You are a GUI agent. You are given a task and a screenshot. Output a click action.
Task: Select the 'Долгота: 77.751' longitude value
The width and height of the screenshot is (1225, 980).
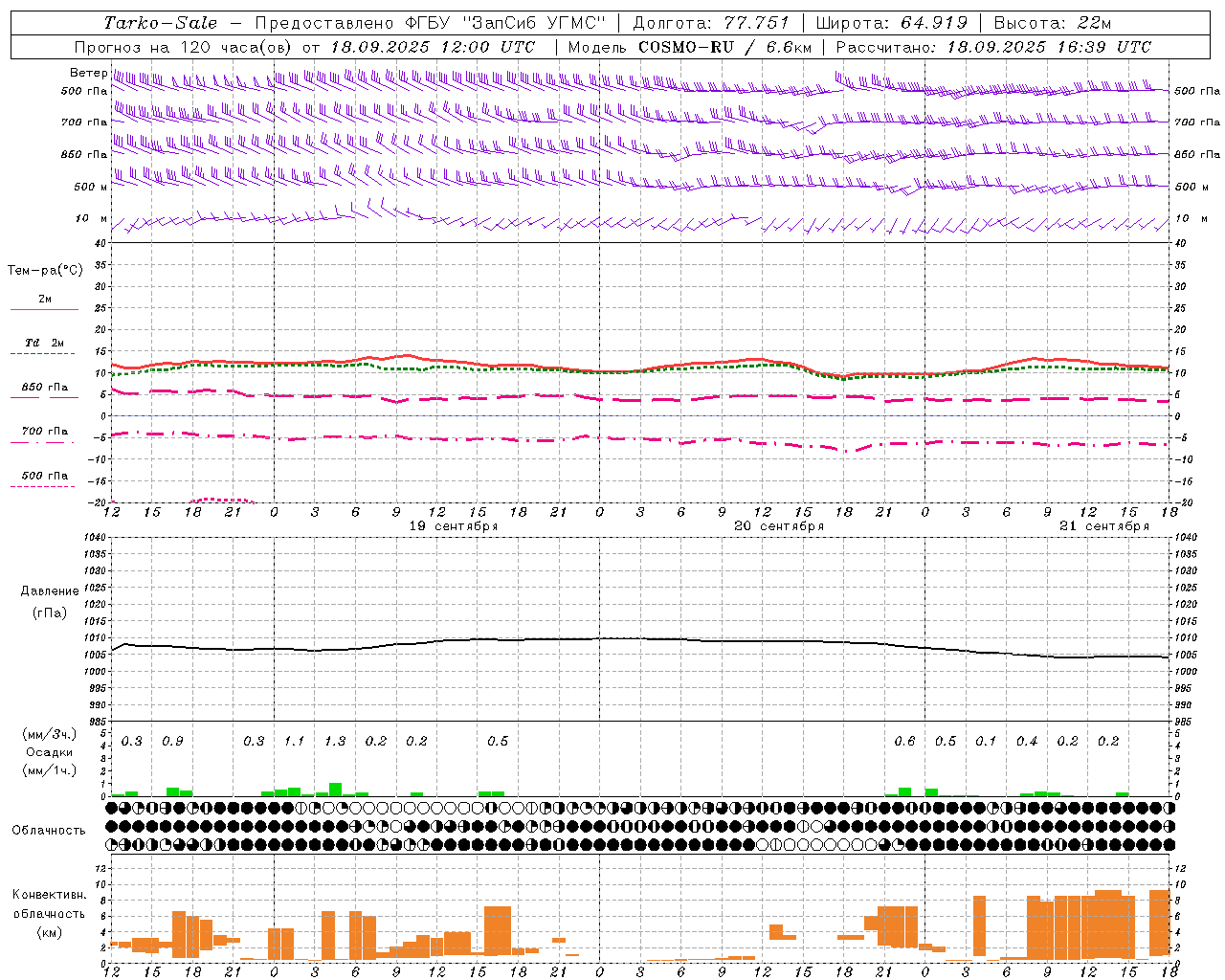point(711,23)
